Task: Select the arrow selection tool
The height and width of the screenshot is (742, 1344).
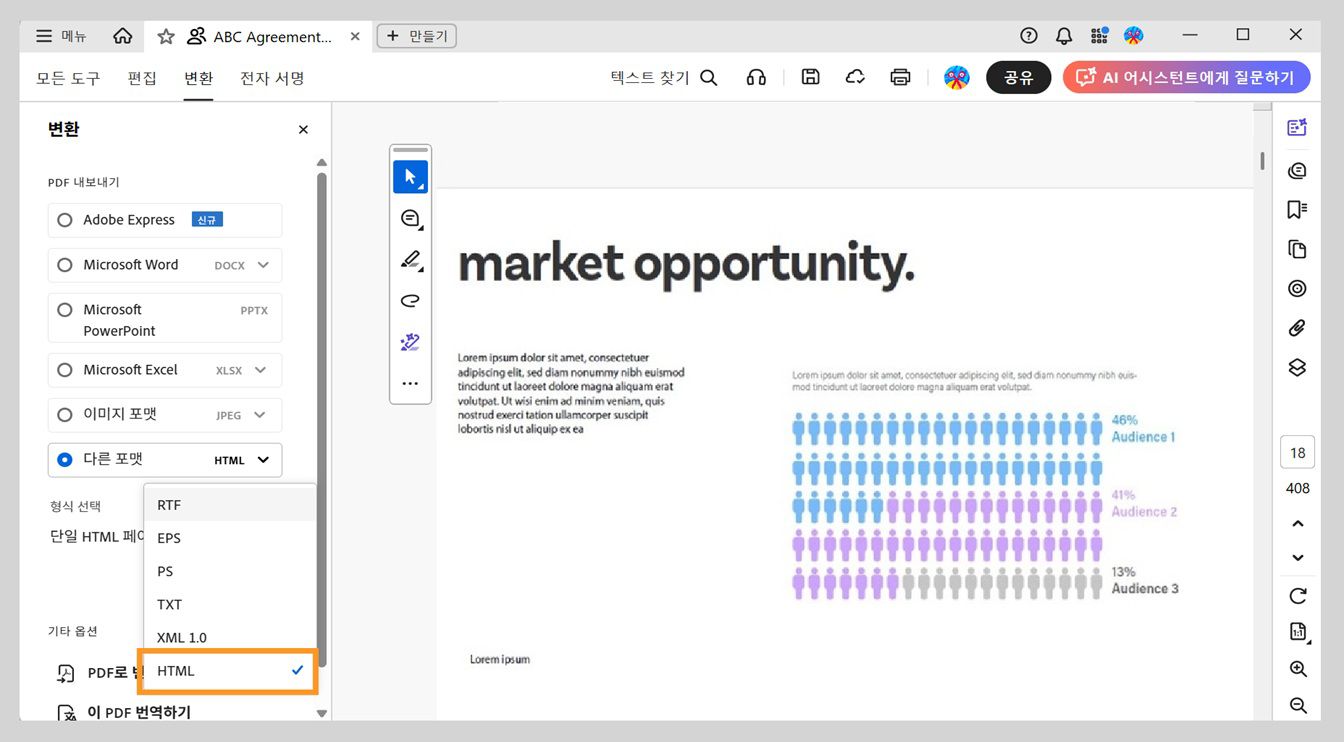Action: [x=410, y=177]
